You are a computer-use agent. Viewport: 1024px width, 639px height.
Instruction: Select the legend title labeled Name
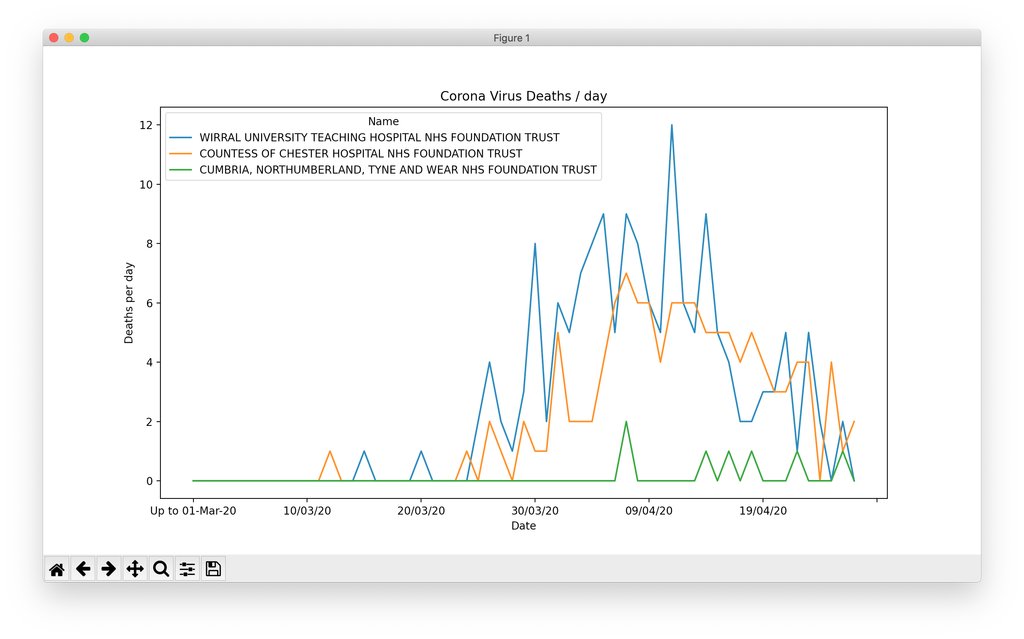click(383, 120)
